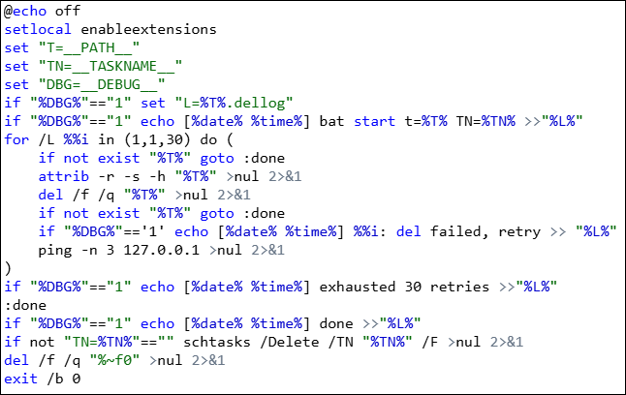The image size is (626, 395).
Task: Click the "TN=__TASKNAME__" string
Action: pyautogui.click(x=110, y=66)
